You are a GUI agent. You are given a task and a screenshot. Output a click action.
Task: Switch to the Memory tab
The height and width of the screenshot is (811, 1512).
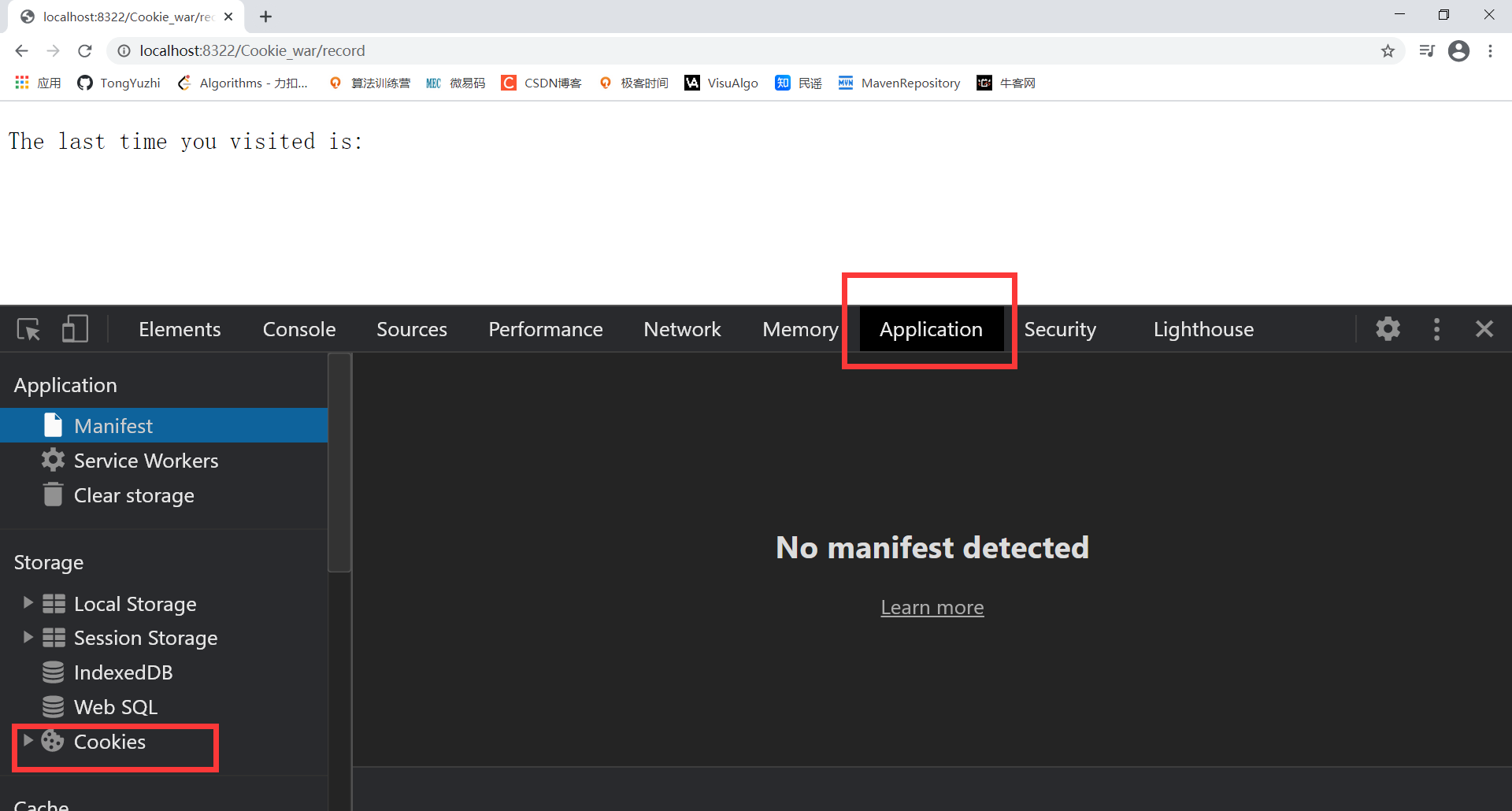pyautogui.click(x=800, y=329)
